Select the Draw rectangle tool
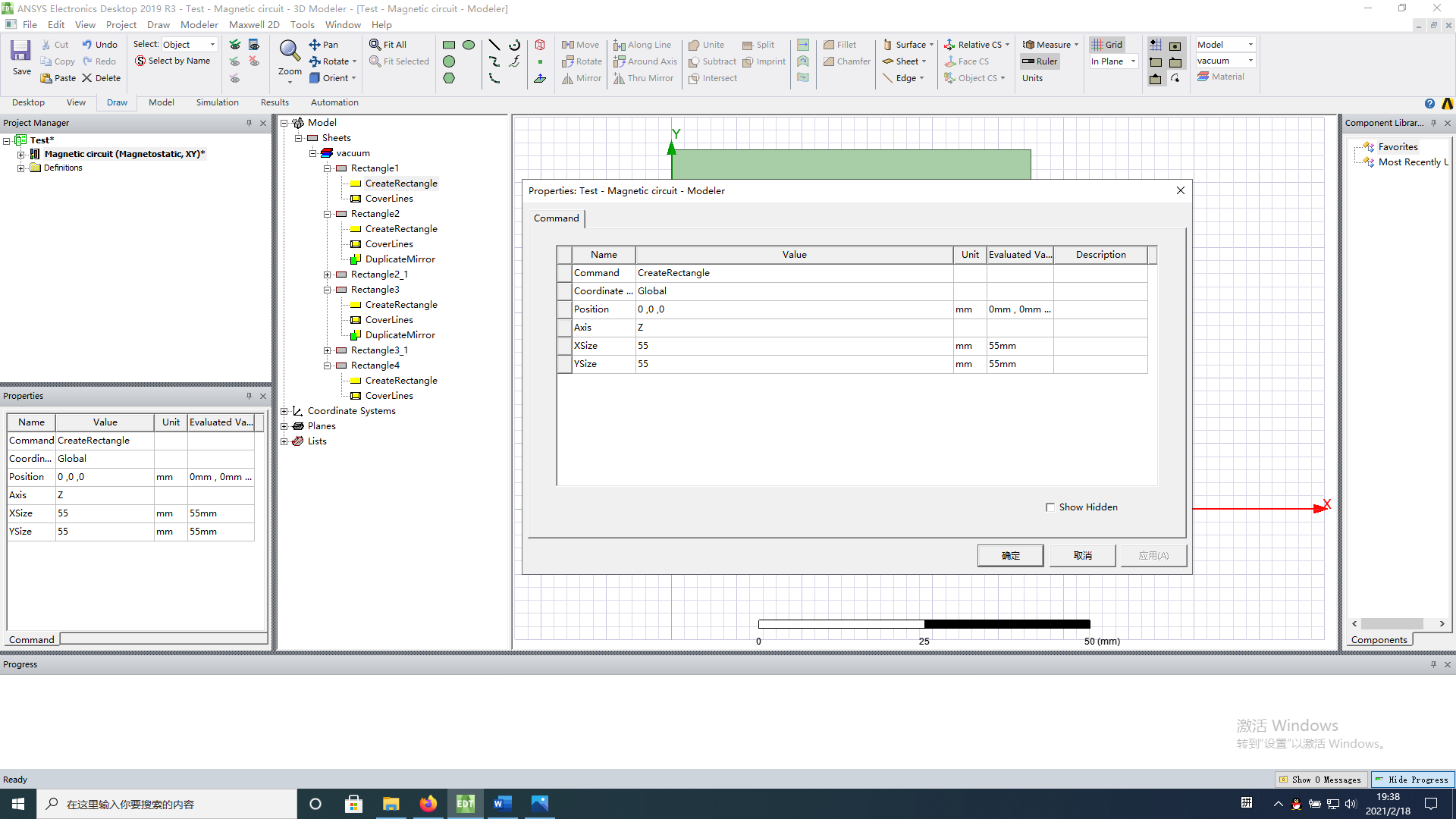Screen dimensions: 1456x819 pyautogui.click(x=449, y=45)
